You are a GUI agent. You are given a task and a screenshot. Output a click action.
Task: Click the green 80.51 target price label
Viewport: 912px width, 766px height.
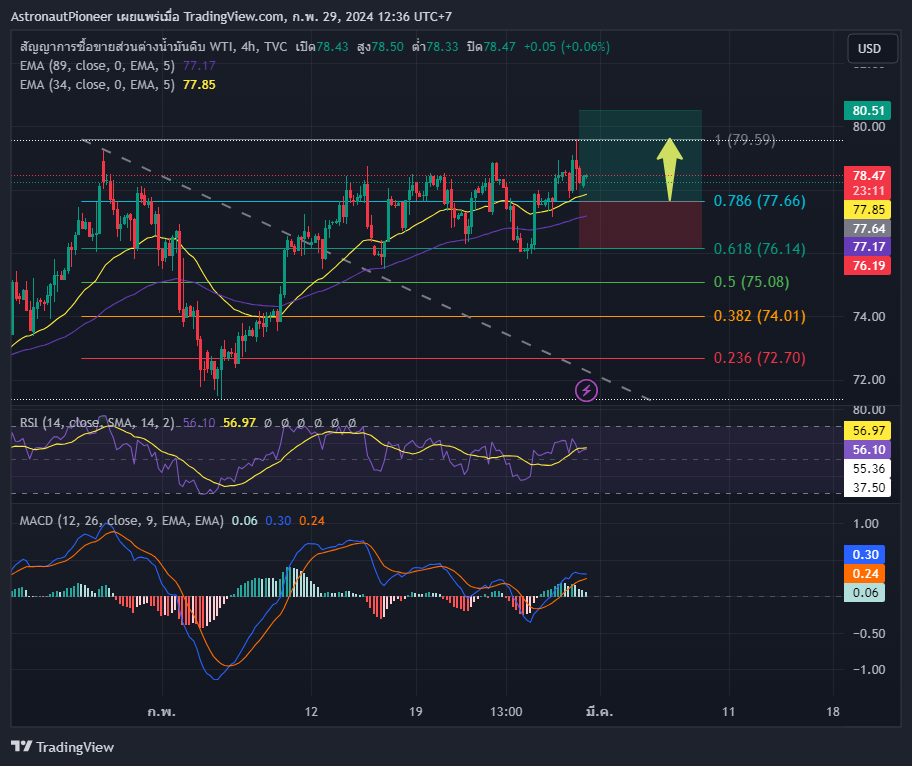point(868,111)
